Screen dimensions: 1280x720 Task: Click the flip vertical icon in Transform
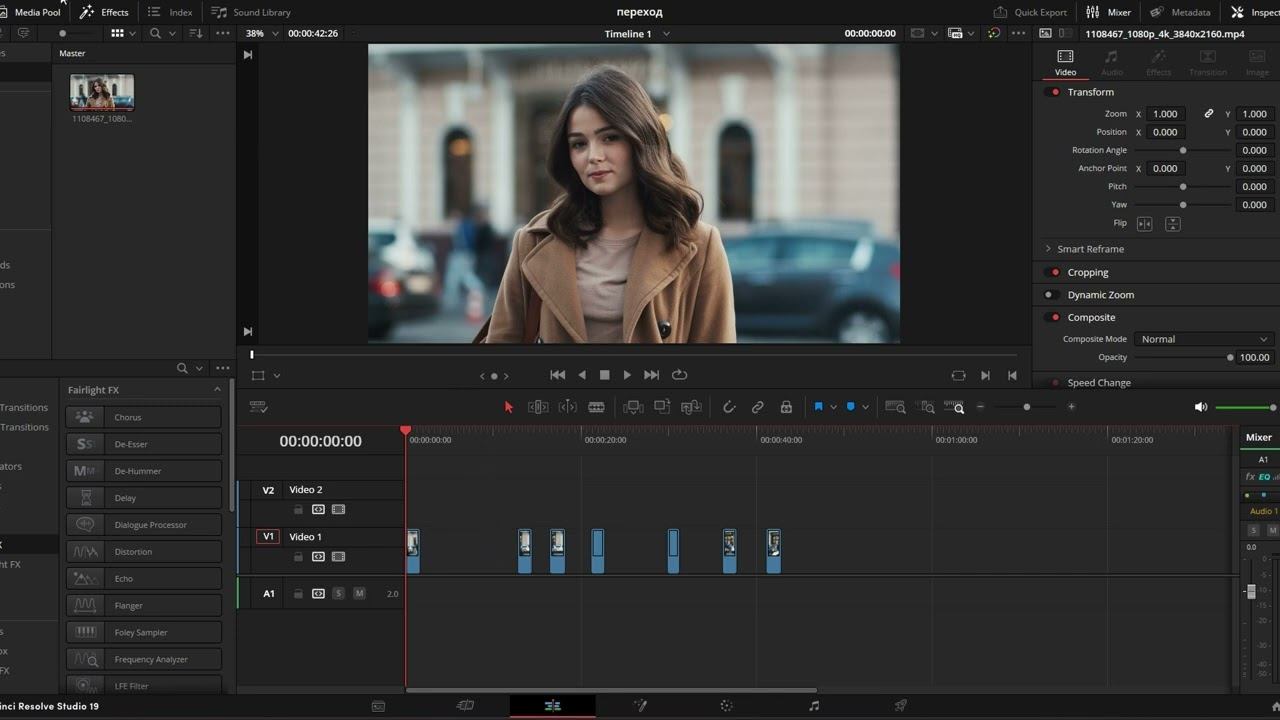(x=1173, y=224)
